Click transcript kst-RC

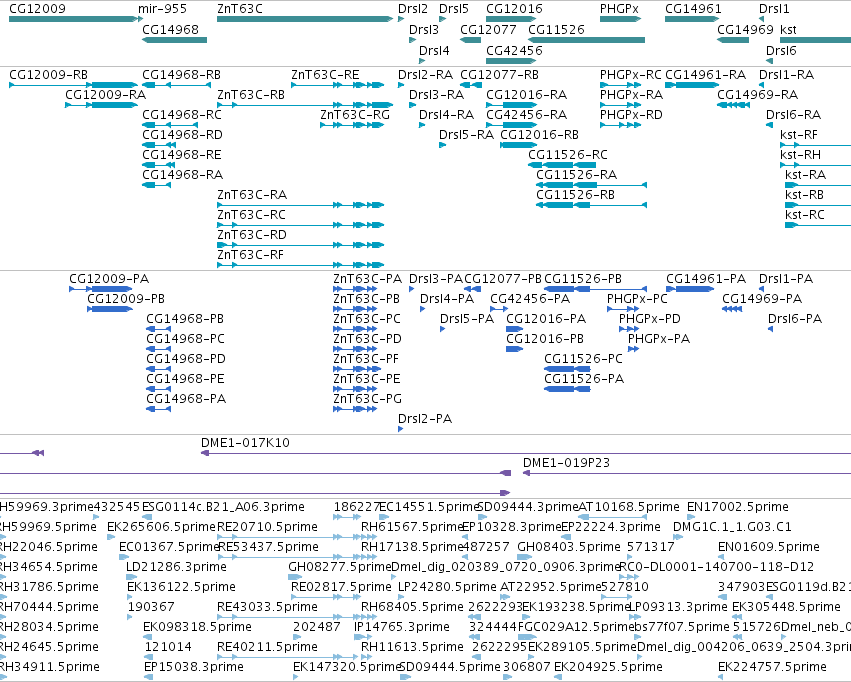tap(818, 225)
